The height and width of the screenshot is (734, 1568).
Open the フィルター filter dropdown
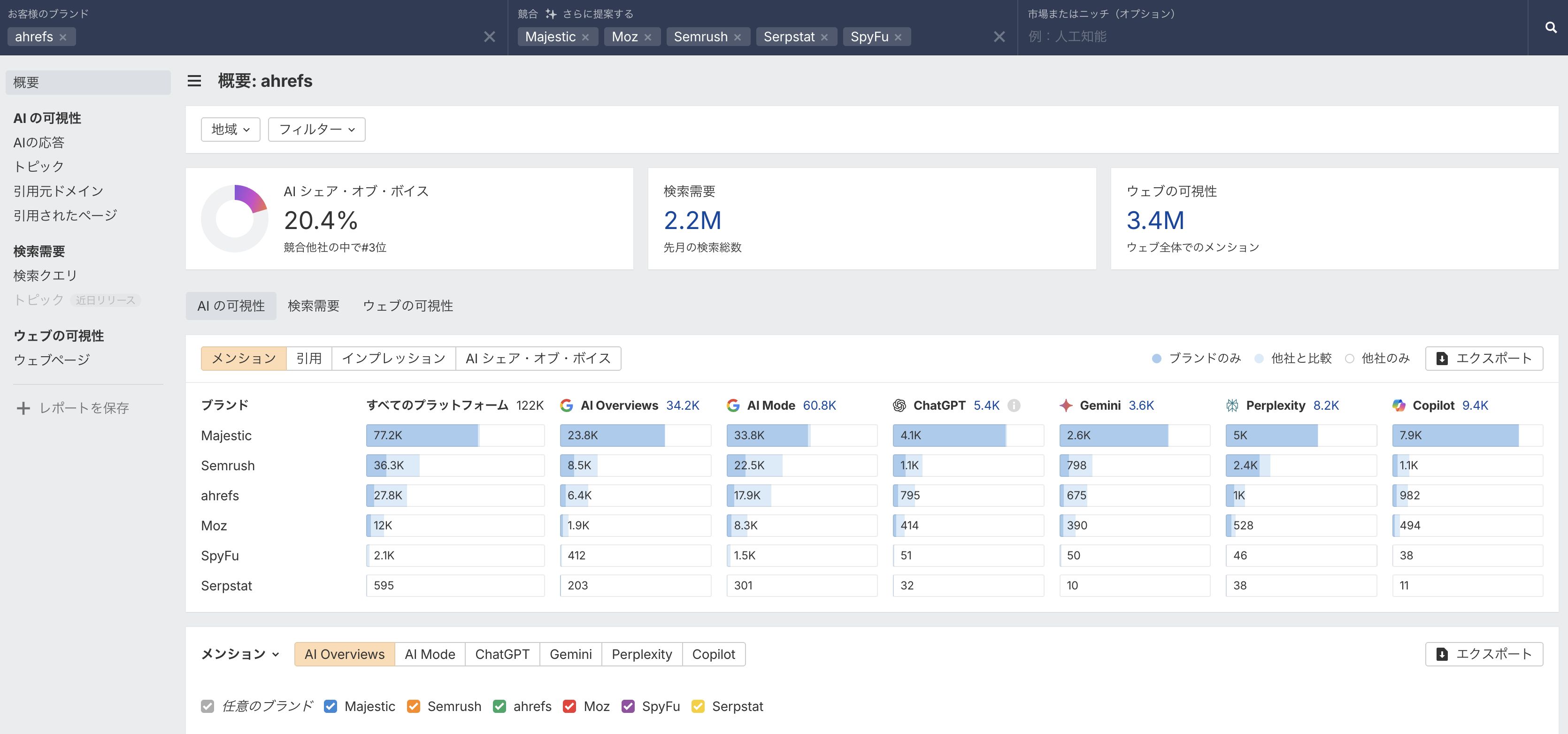pos(316,130)
